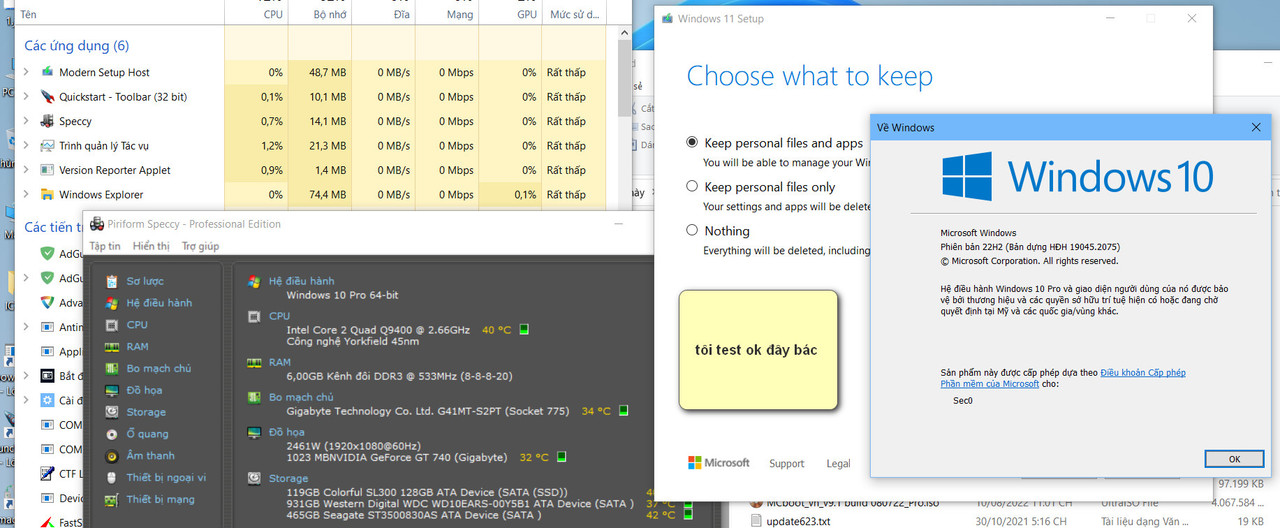Expand the Speccy process row
Screen dimensions: 1280x528
26,121
